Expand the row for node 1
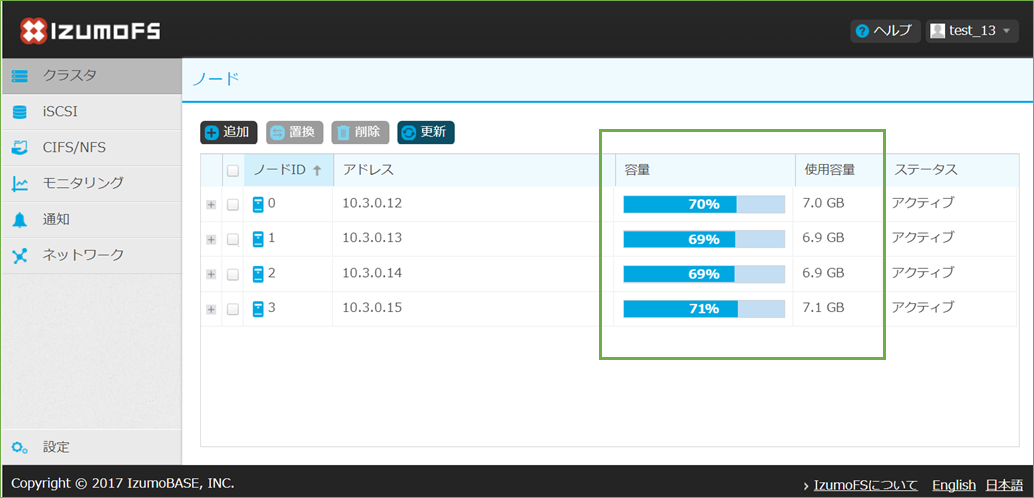The width and height of the screenshot is (1034, 498). (211, 240)
